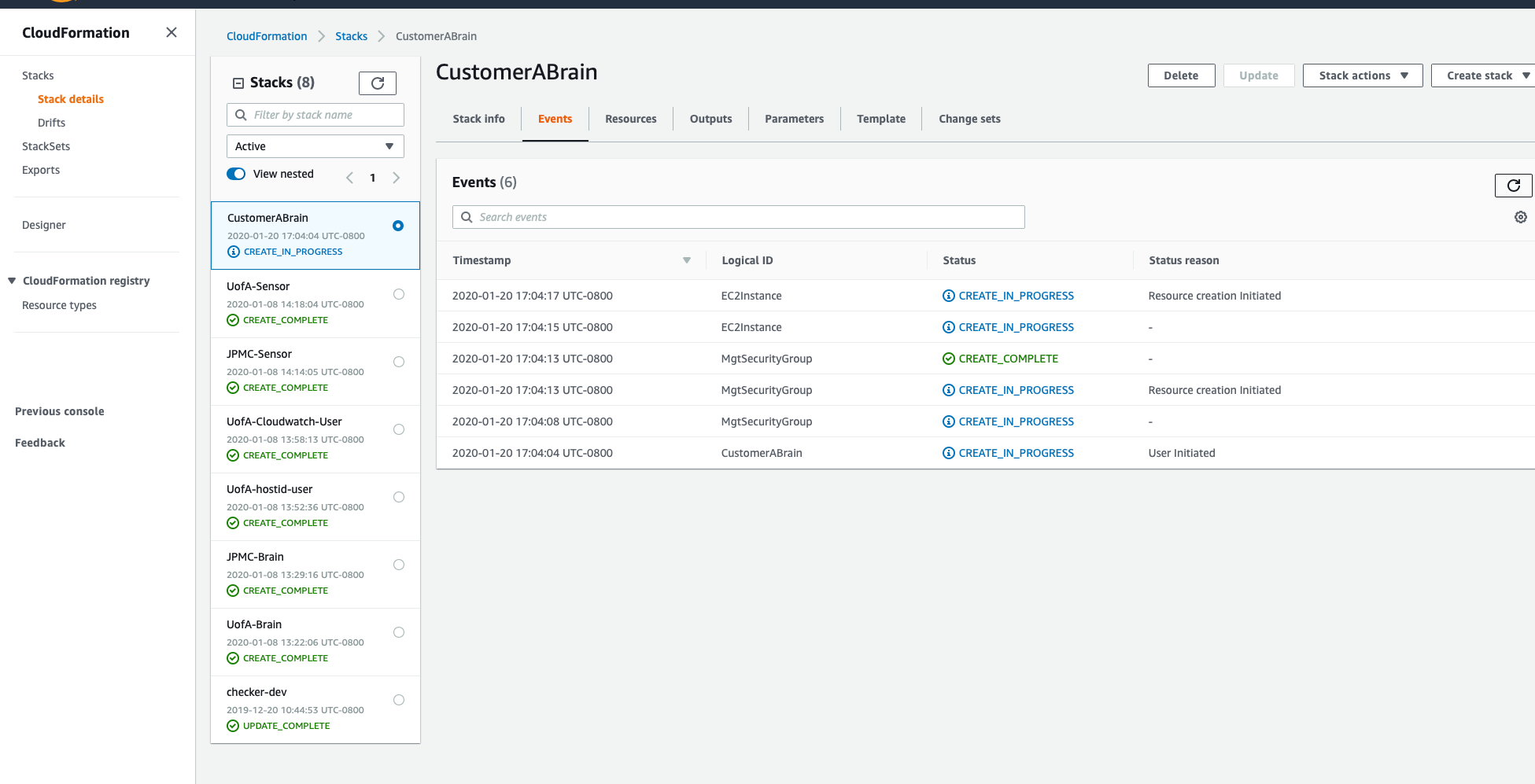Switch to the Resources tab
The image size is (1535, 784).
click(630, 119)
